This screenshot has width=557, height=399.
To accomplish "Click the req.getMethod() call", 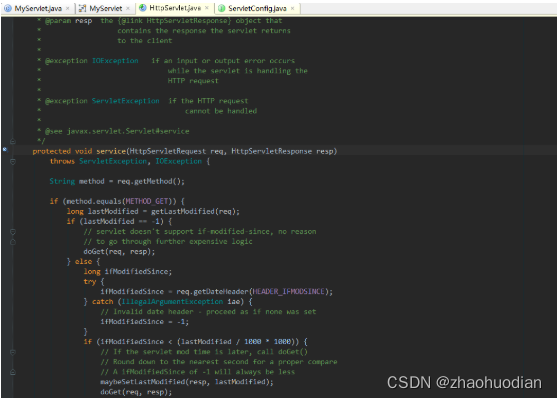I will (x=149, y=182).
